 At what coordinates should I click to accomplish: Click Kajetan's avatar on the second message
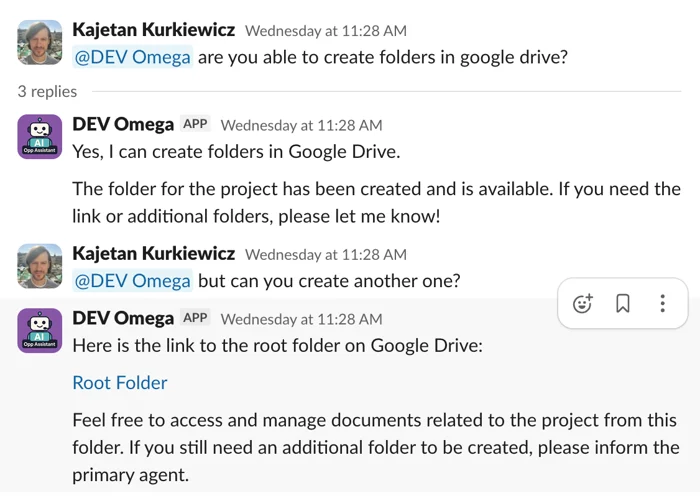click(40, 266)
